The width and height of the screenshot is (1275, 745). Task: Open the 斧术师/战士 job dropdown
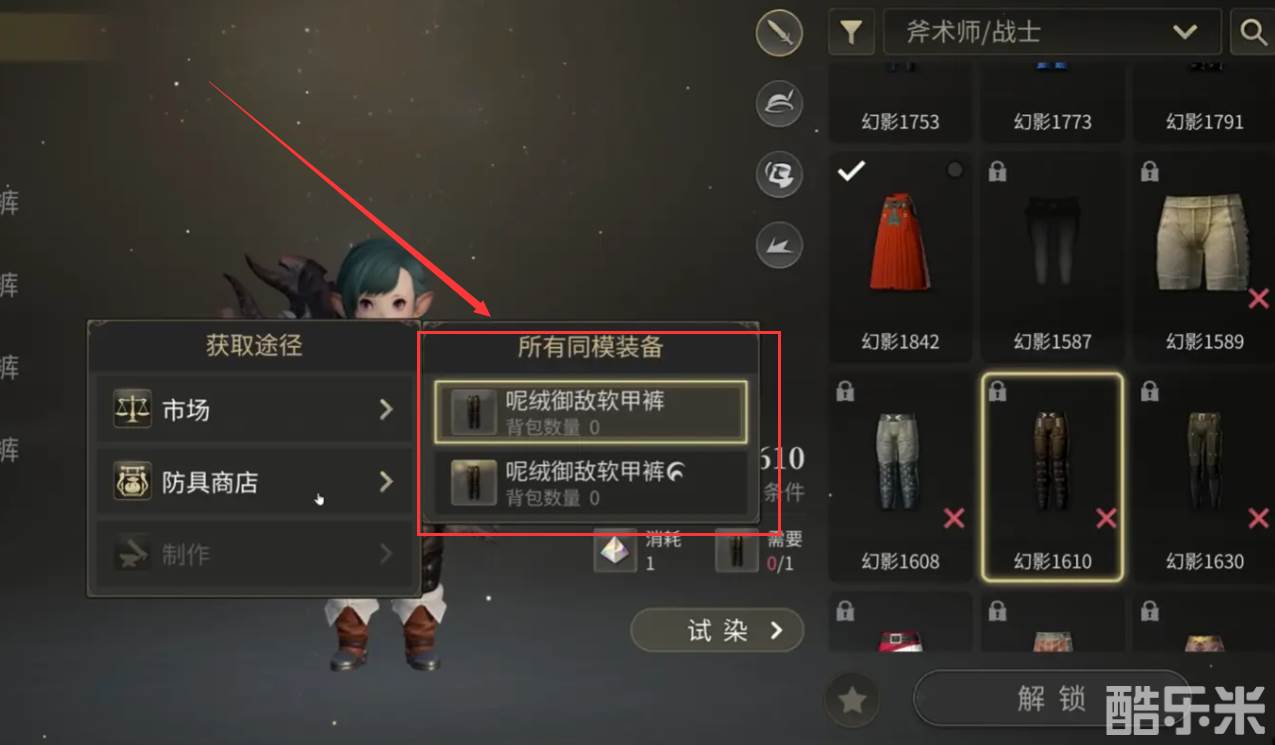point(1052,32)
